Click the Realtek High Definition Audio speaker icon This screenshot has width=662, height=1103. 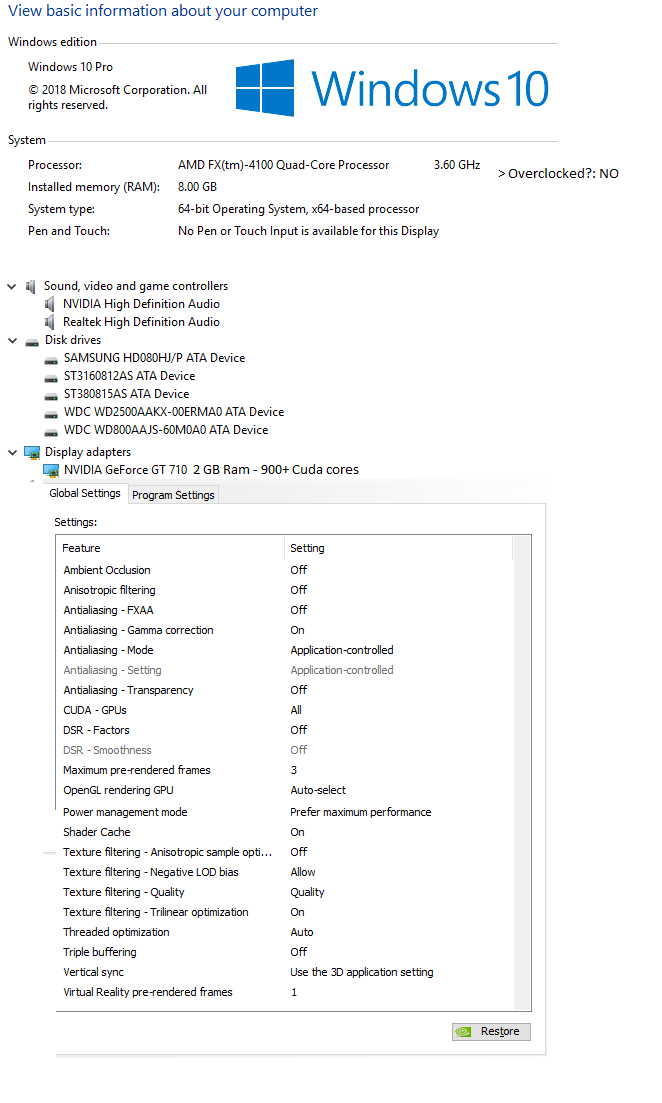tap(49, 322)
